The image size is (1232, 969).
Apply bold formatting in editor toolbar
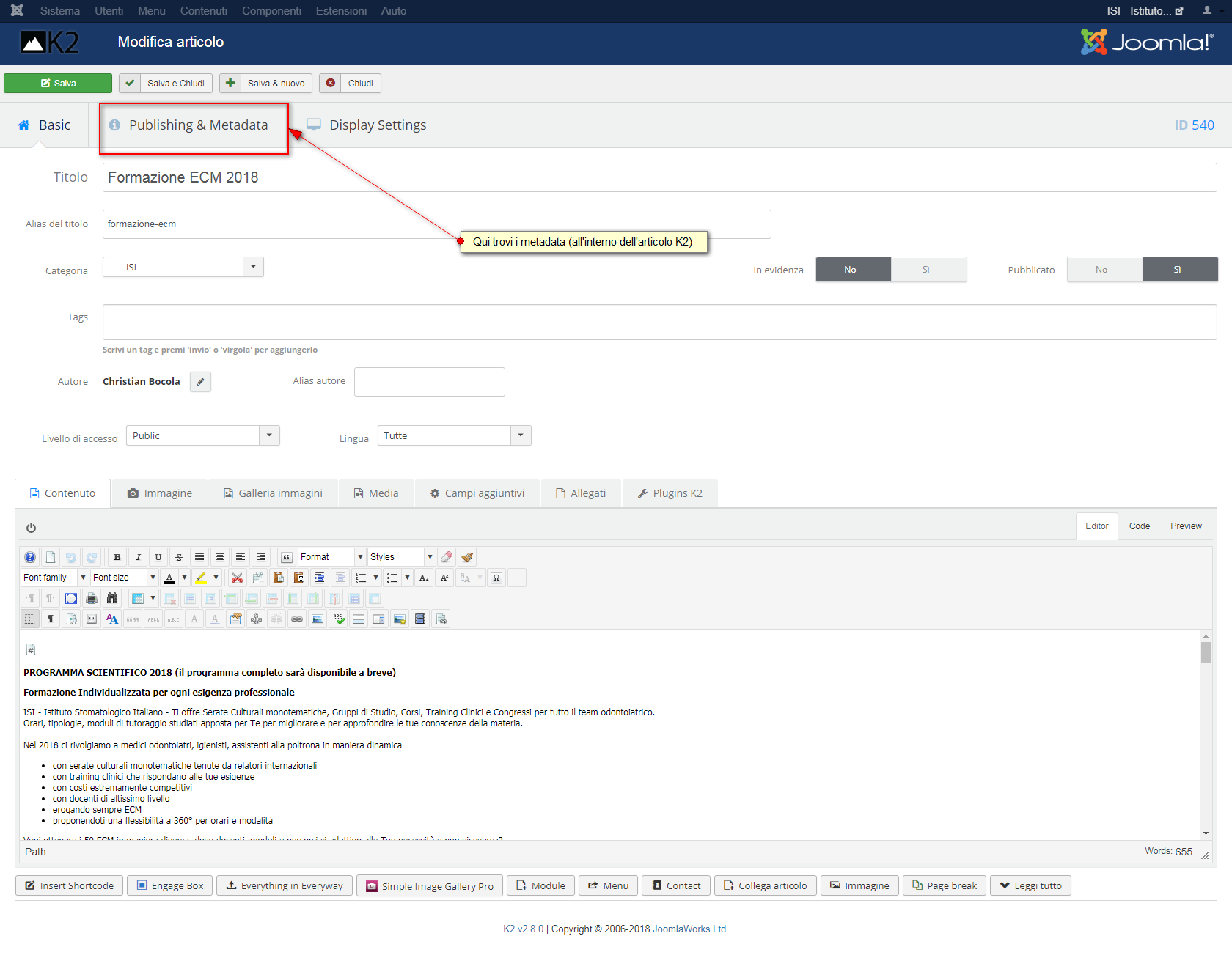click(117, 557)
